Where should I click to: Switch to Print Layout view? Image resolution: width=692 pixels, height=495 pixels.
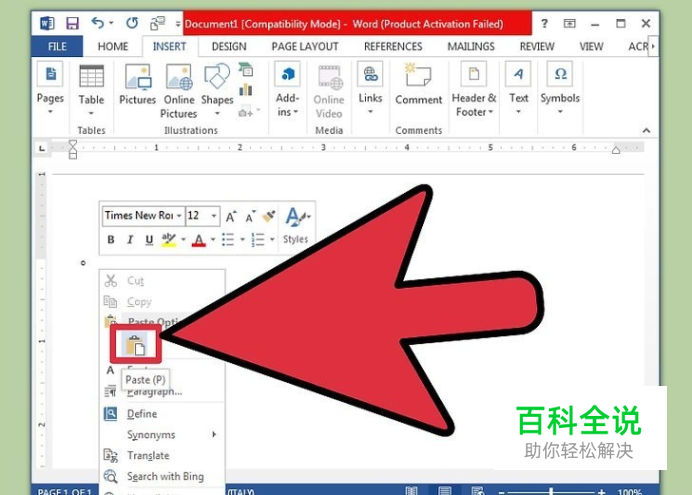pos(444,491)
